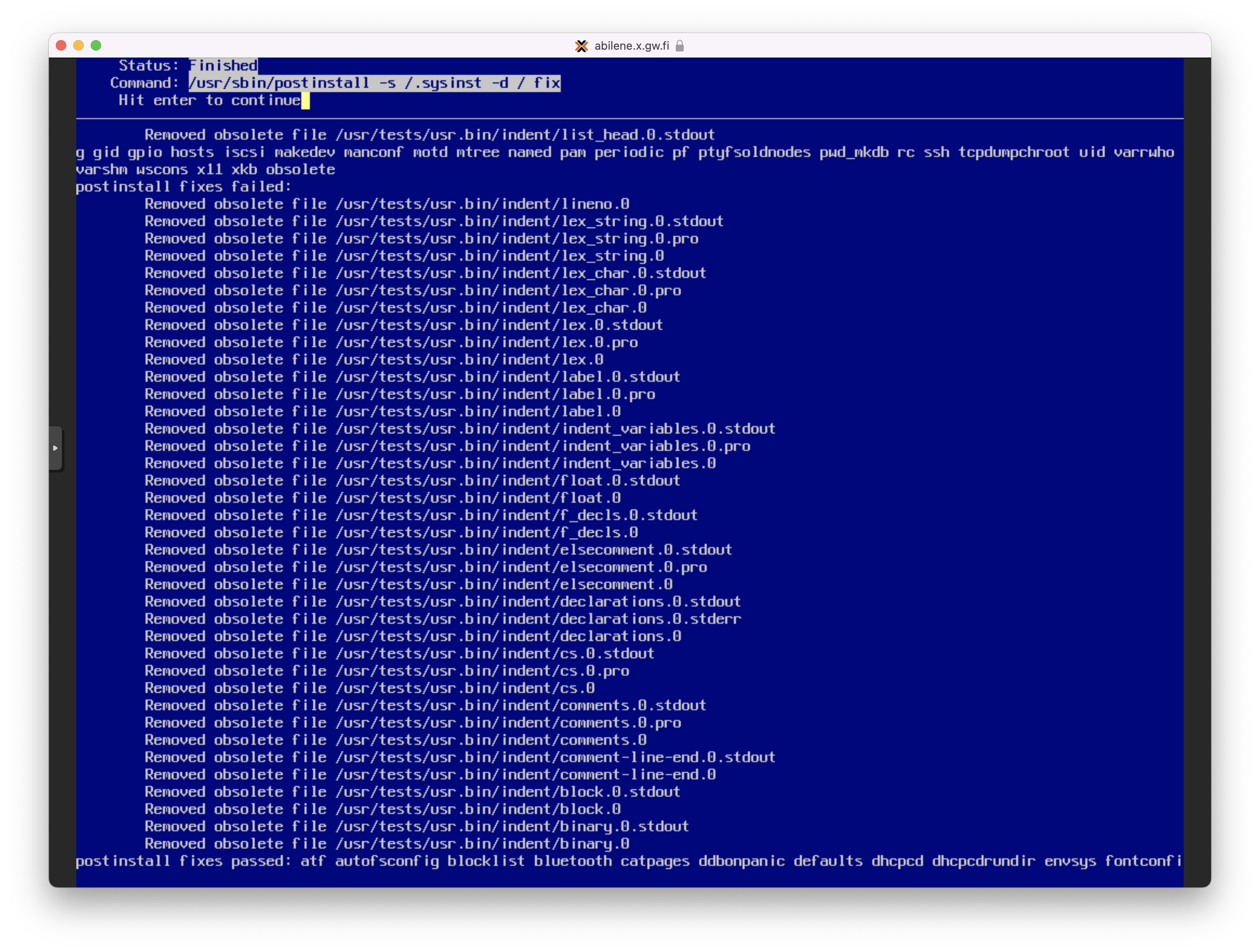This screenshot has width=1260, height=952.
Task: Maximize window using the green button
Action: point(95,45)
